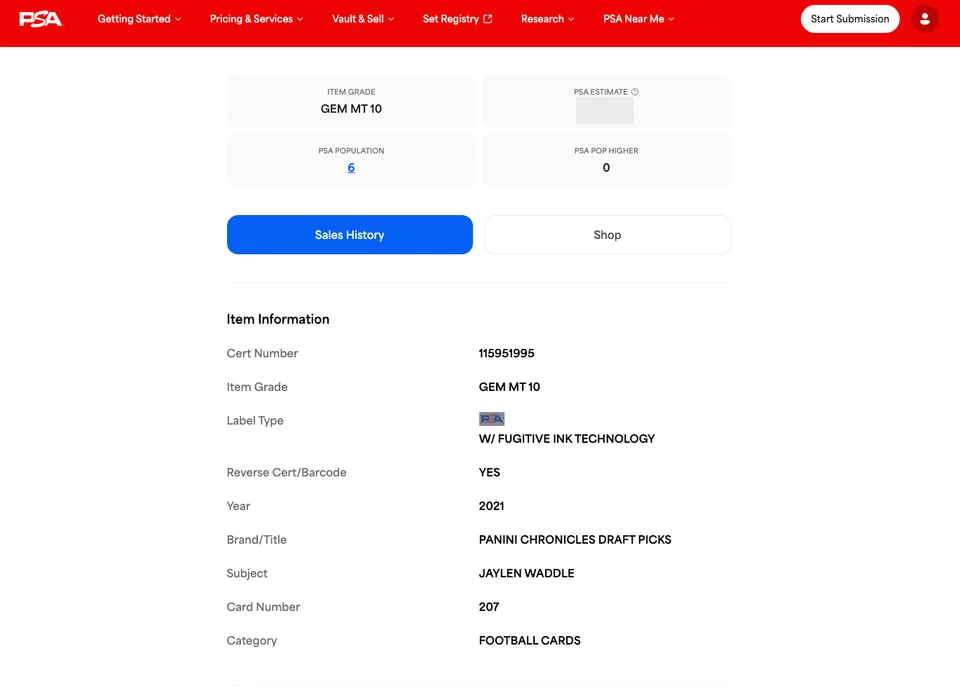Click W/ FUGITIVE INK TECHNOLOGY text

point(566,438)
